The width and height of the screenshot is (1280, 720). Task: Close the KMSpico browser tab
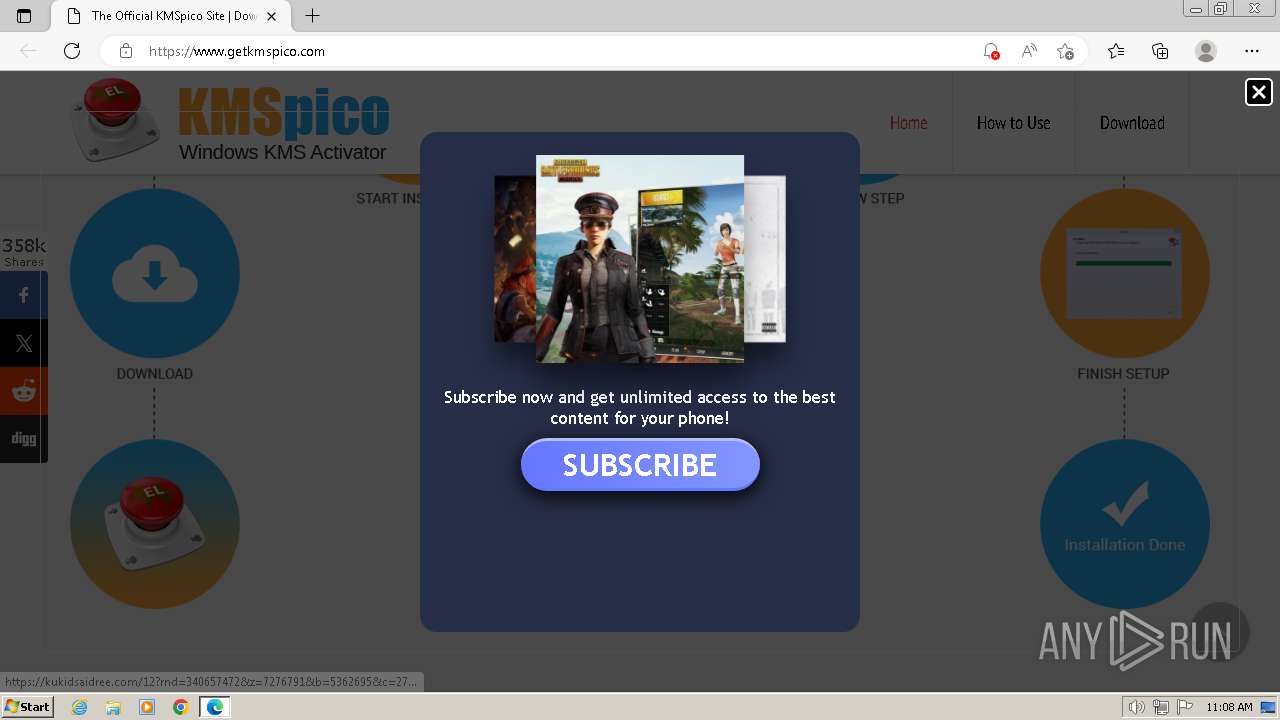271,16
